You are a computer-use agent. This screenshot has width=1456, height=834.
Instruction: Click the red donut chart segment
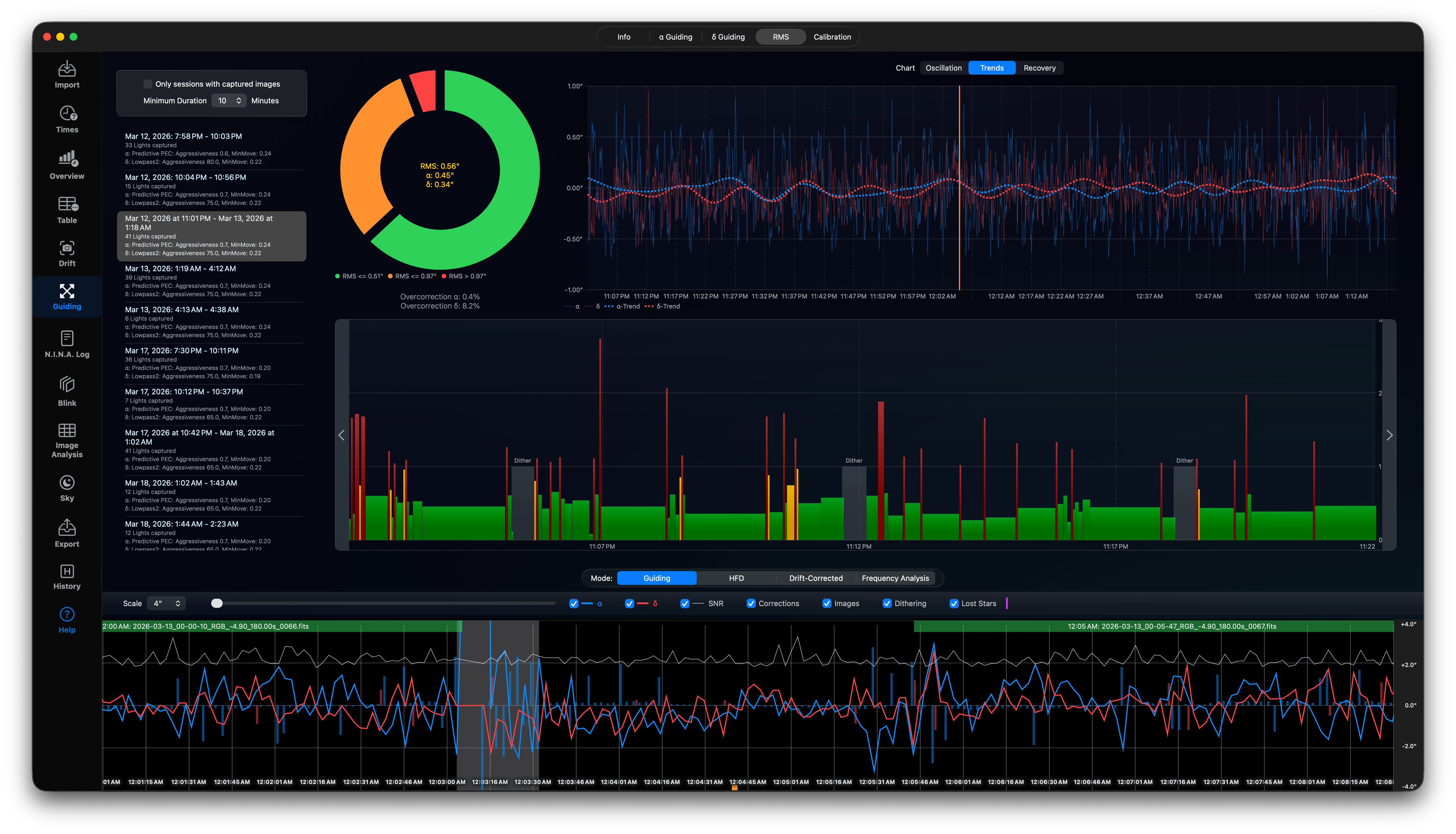[425, 90]
